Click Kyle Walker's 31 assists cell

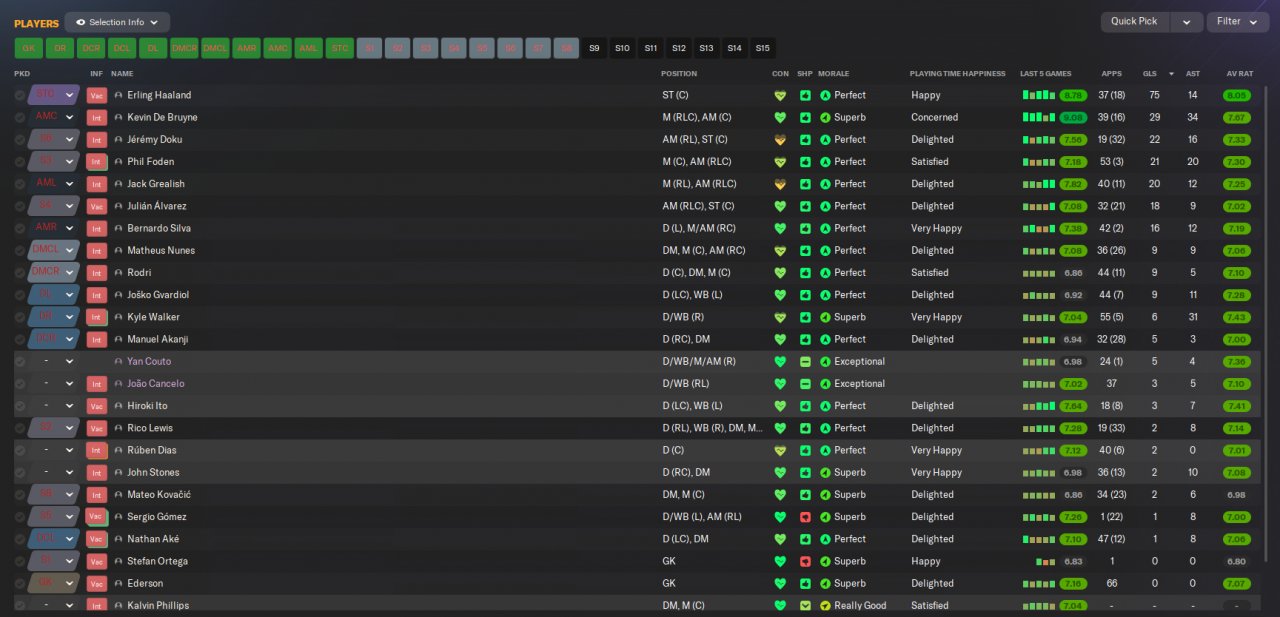pyautogui.click(x=1192, y=317)
